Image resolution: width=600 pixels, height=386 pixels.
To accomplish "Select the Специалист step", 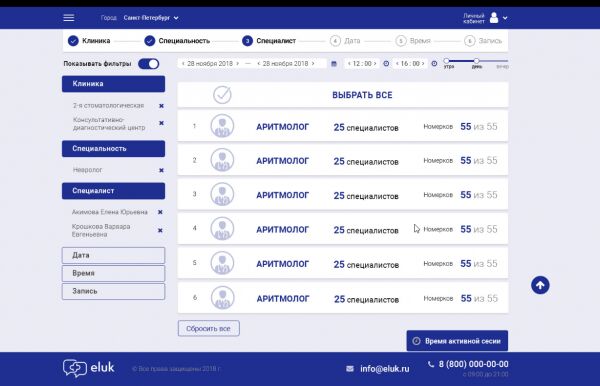I will coord(269,41).
